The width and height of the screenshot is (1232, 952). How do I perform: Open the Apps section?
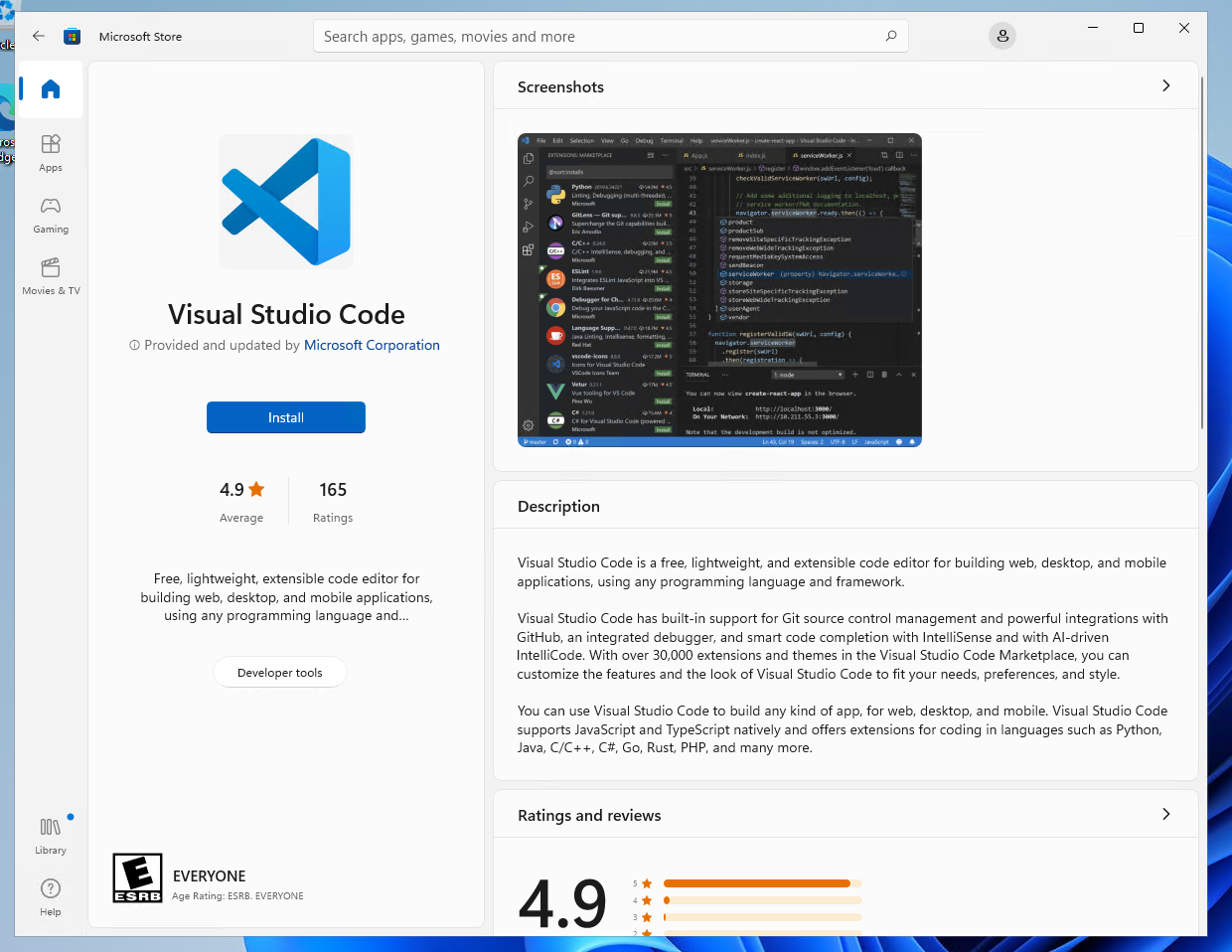(51, 153)
